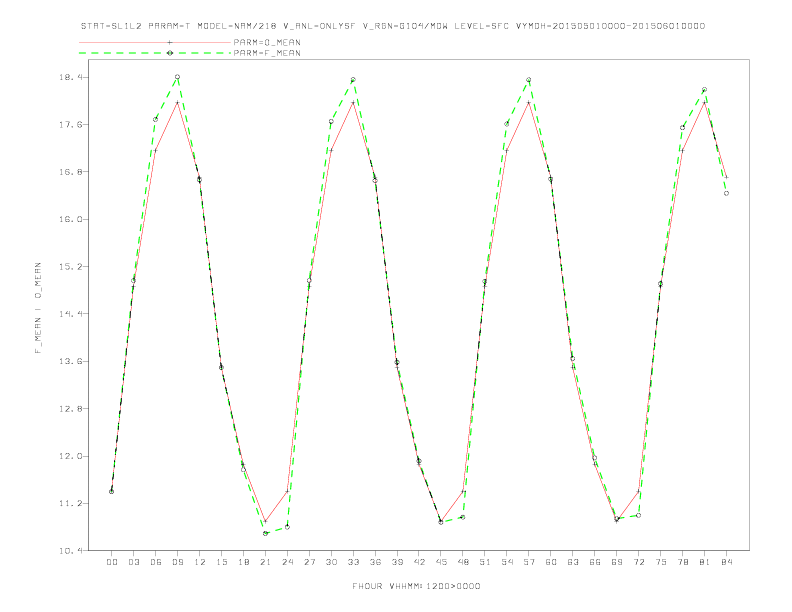792x612 pixels.
Task: Select the green dashed line sample in legend
Action: click(155, 53)
